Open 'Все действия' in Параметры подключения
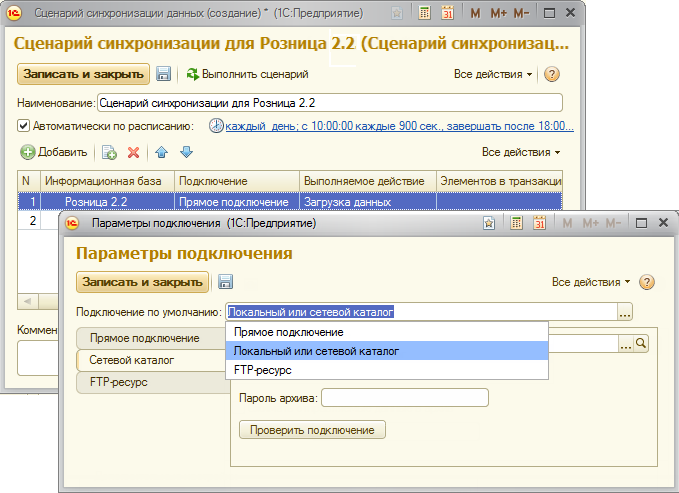 591,282
